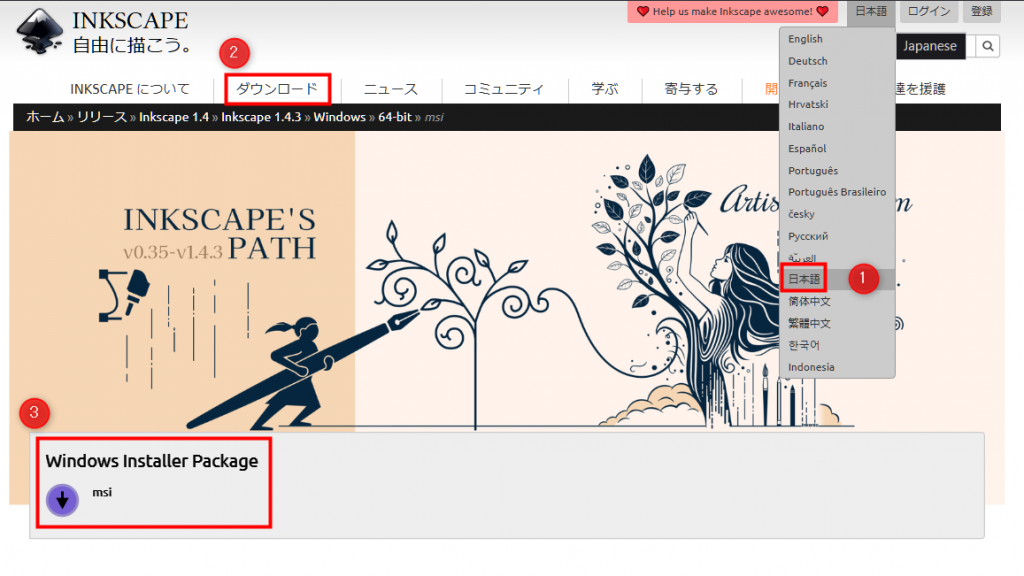1024x576 pixels.
Task: Choose 日本語 in the language list
Action: (x=804, y=279)
